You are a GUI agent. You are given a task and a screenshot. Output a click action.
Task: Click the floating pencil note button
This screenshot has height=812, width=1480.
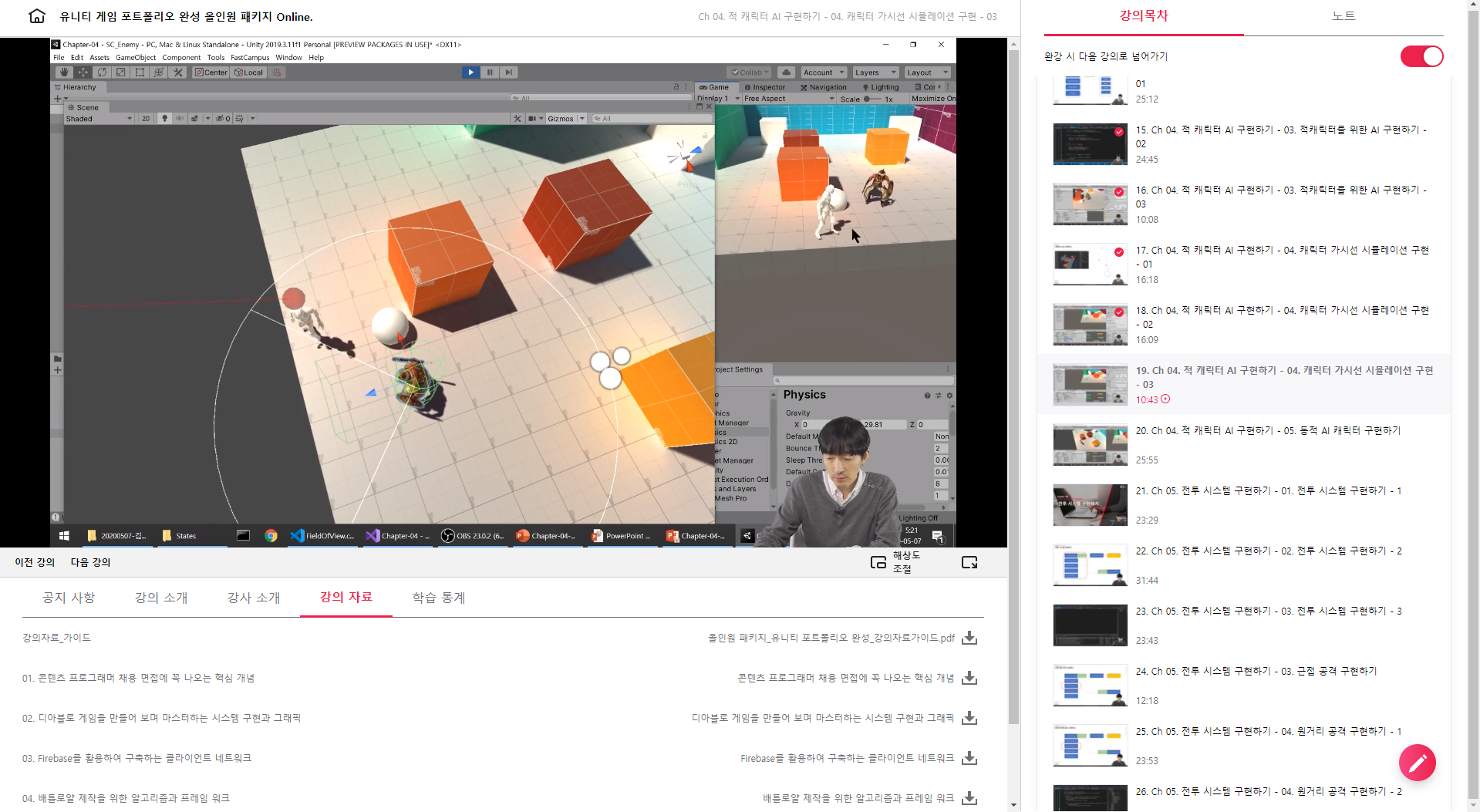click(x=1417, y=763)
